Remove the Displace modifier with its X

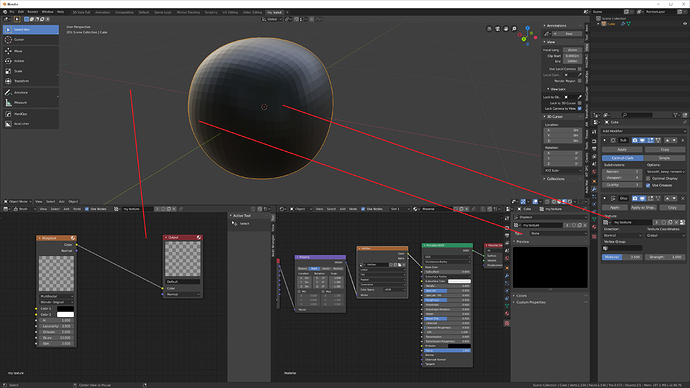click(x=683, y=198)
